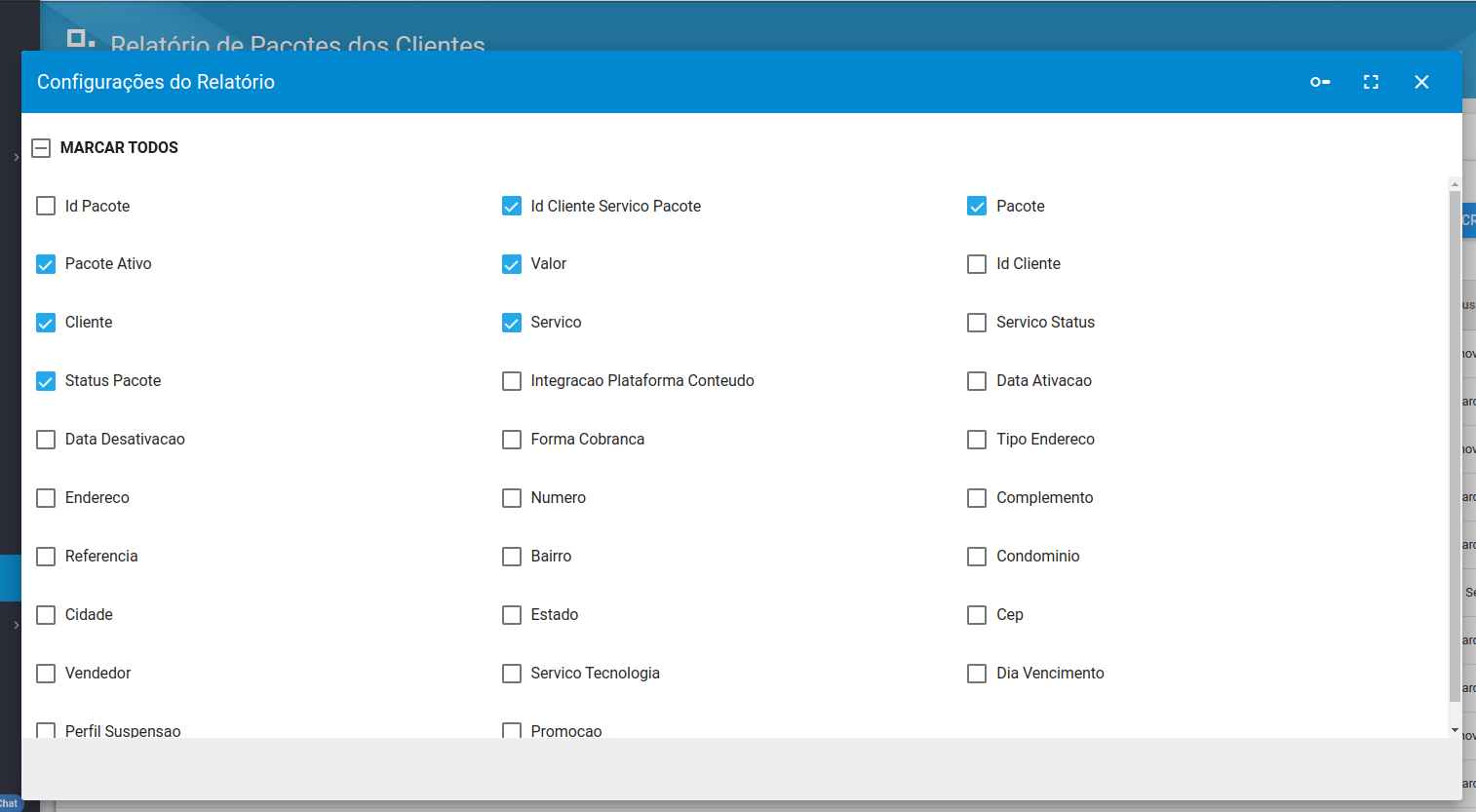The image size is (1476, 812).
Task: Click the MARCAR TODOS label
Action: [x=119, y=148]
